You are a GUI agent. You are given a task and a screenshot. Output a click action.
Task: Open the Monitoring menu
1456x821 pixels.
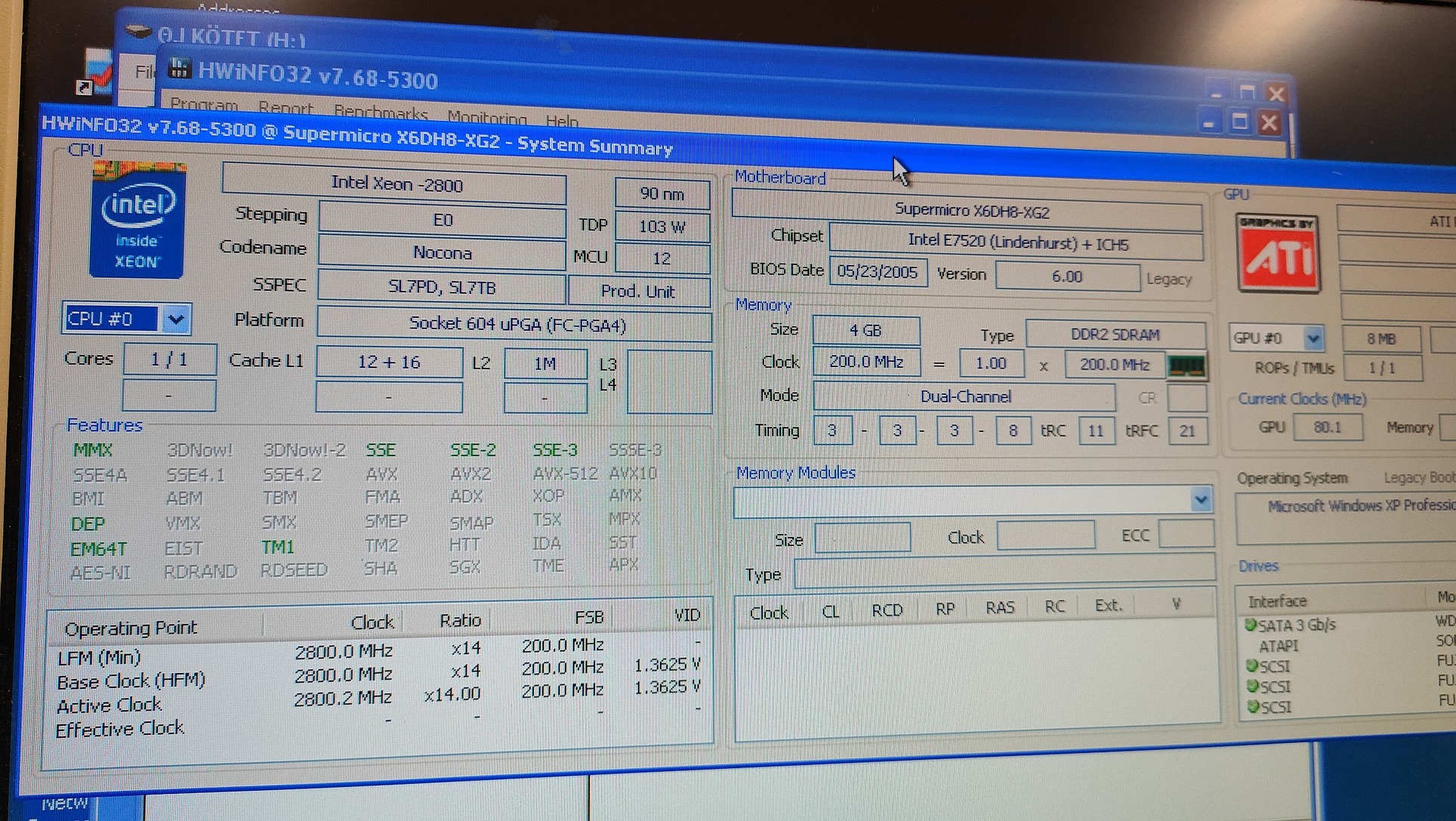(x=486, y=117)
